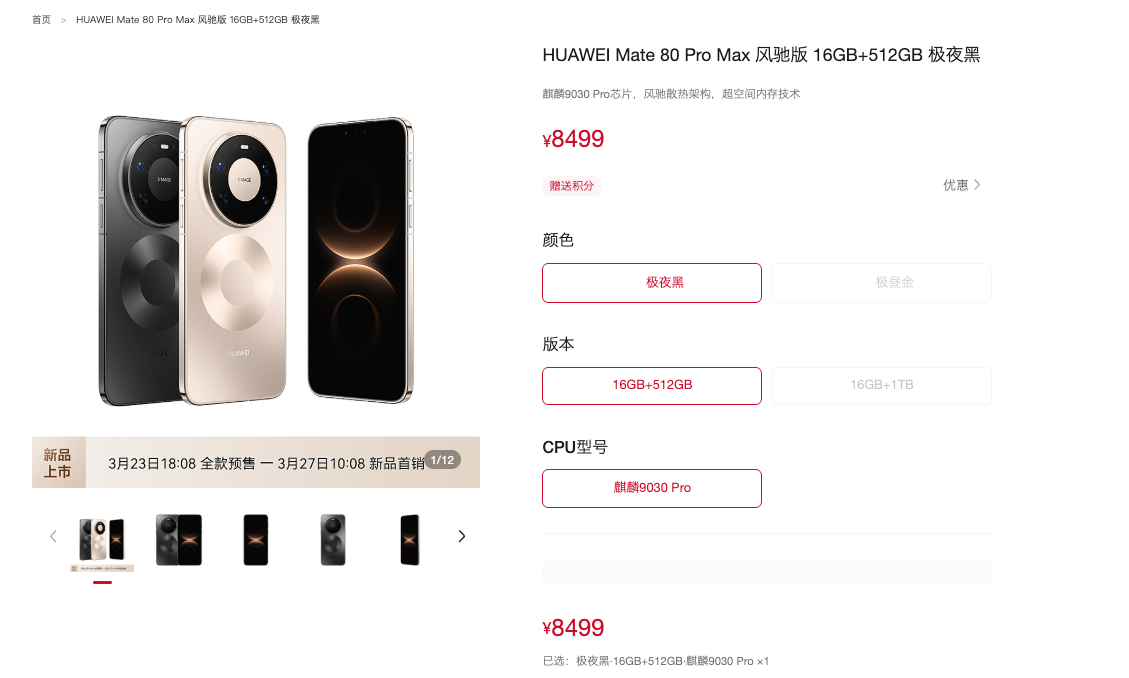Click the previous thumbnails left arrow

click(53, 536)
